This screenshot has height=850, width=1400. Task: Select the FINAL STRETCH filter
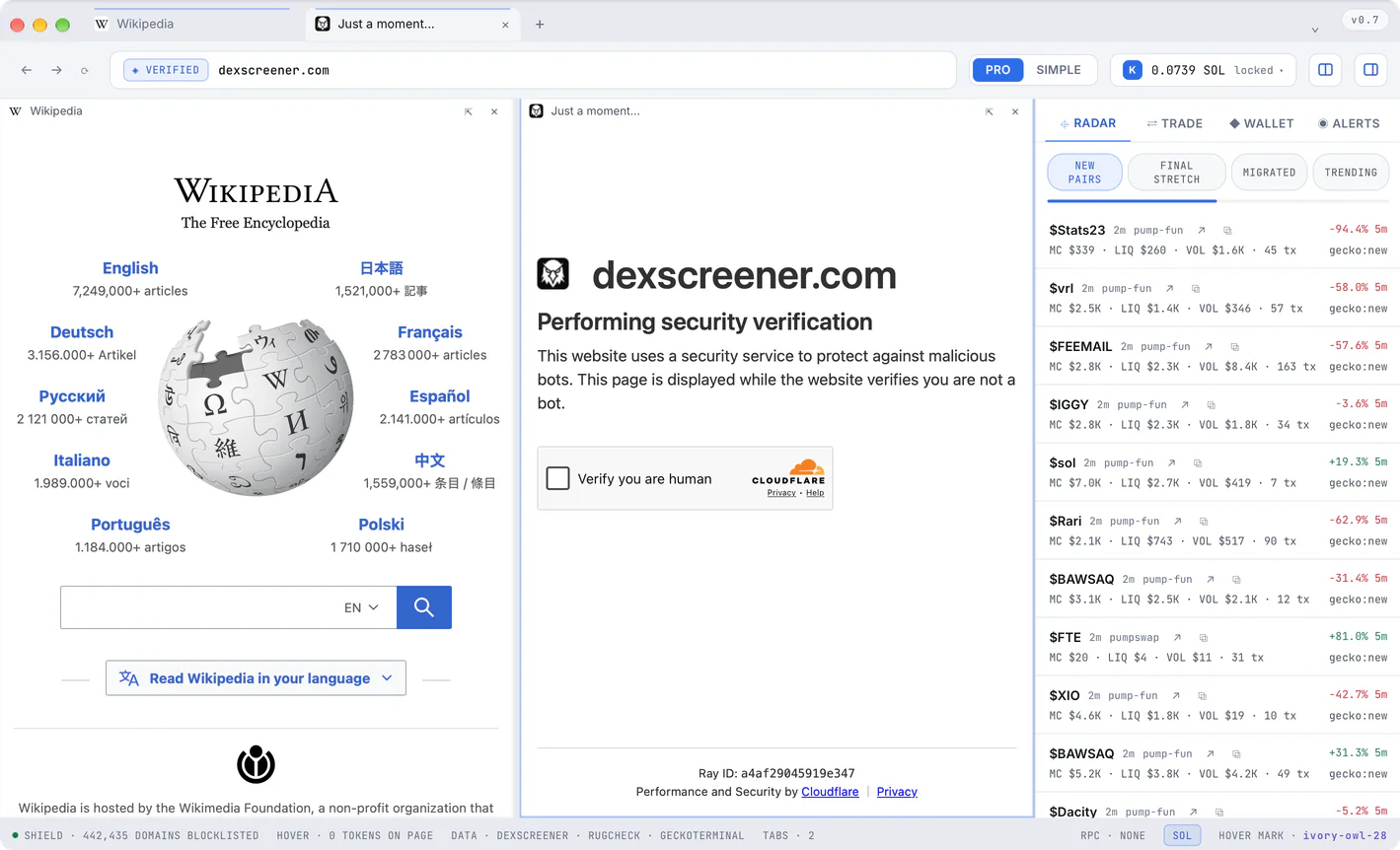1176,173
